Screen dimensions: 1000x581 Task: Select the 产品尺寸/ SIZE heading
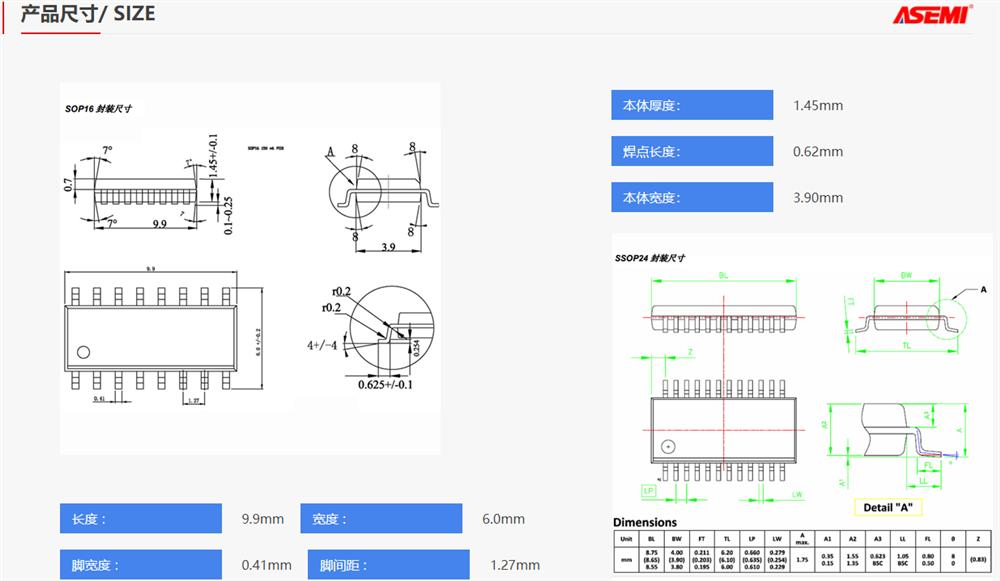(x=87, y=13)
